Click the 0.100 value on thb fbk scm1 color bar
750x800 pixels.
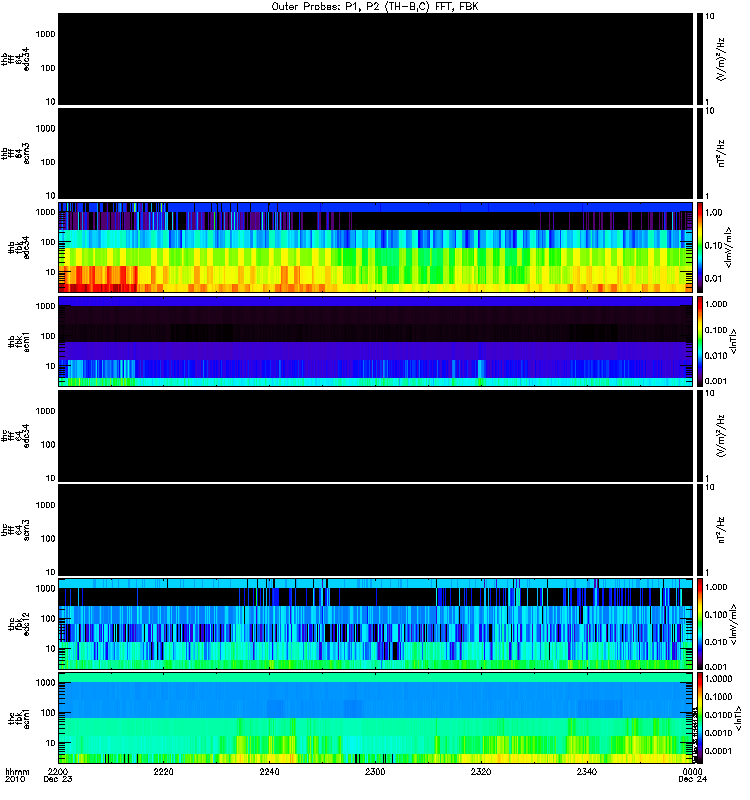coord(716,330)
